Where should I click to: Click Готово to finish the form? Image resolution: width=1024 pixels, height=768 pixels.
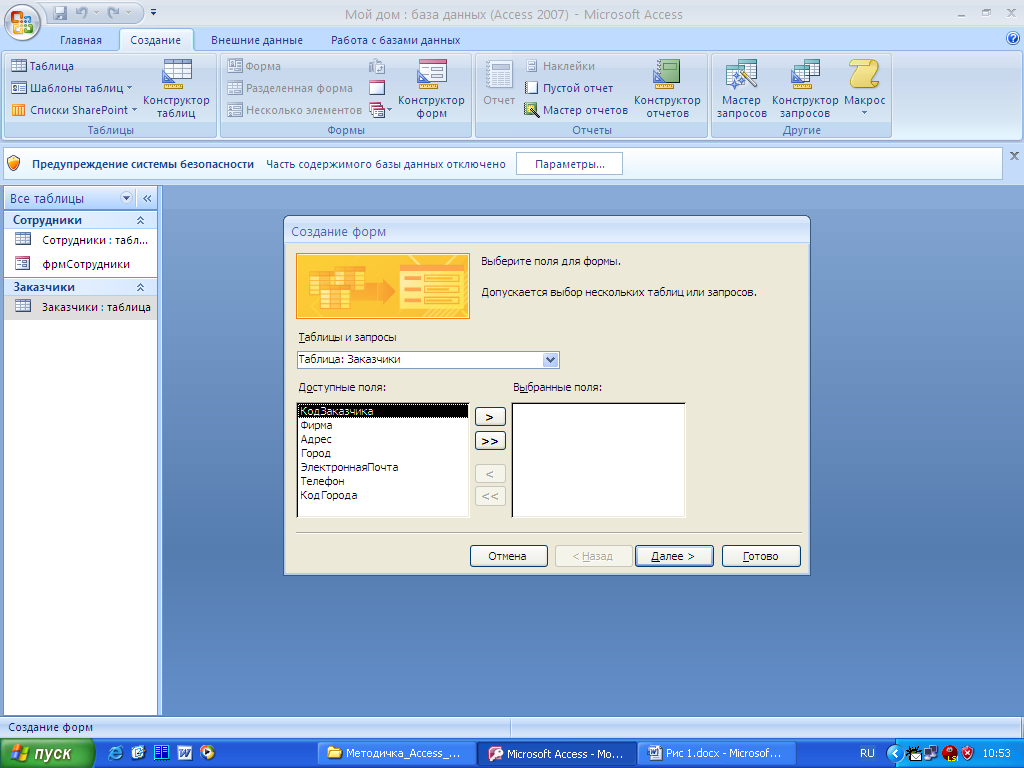click(761, 556)
